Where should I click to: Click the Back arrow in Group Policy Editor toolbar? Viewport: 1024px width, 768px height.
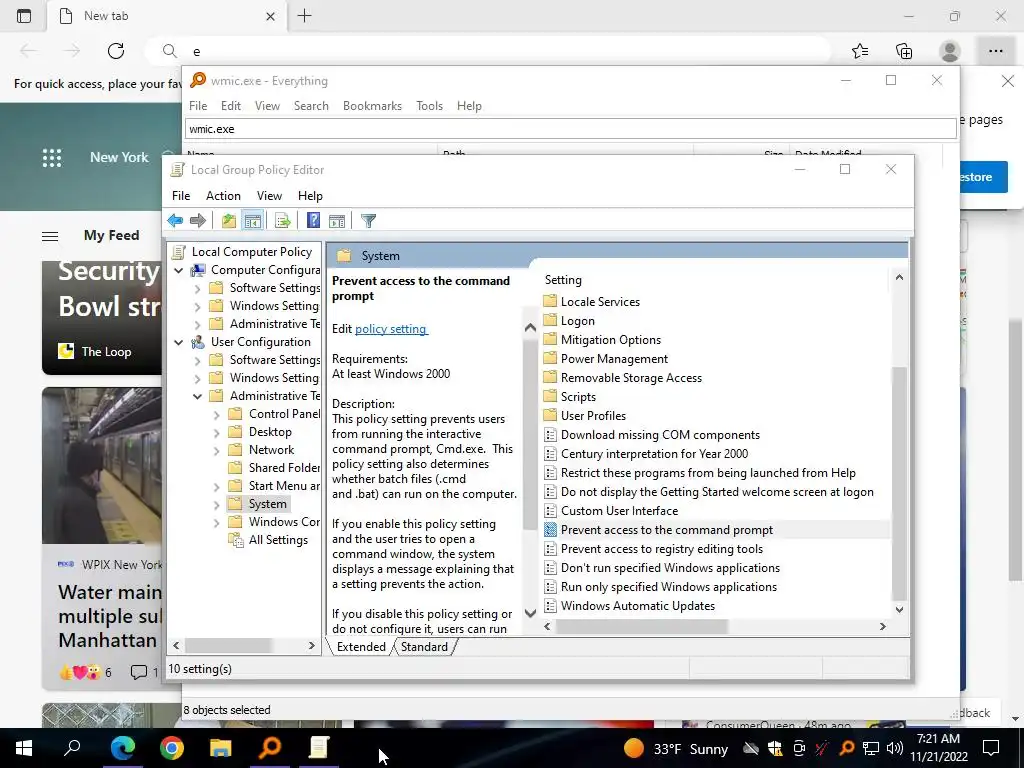tap(175, 221)
